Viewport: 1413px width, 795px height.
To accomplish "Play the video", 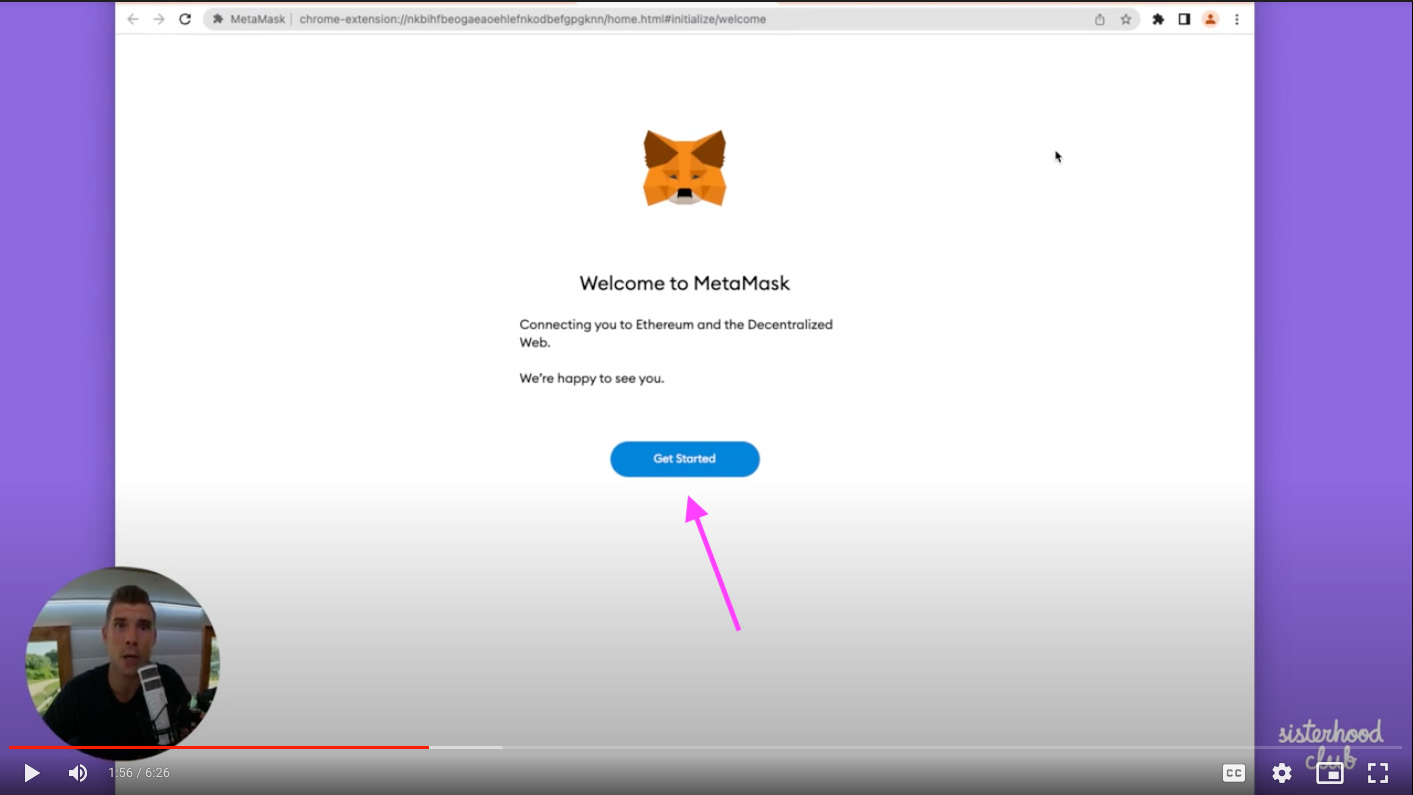I will click(x=31, y=773).
